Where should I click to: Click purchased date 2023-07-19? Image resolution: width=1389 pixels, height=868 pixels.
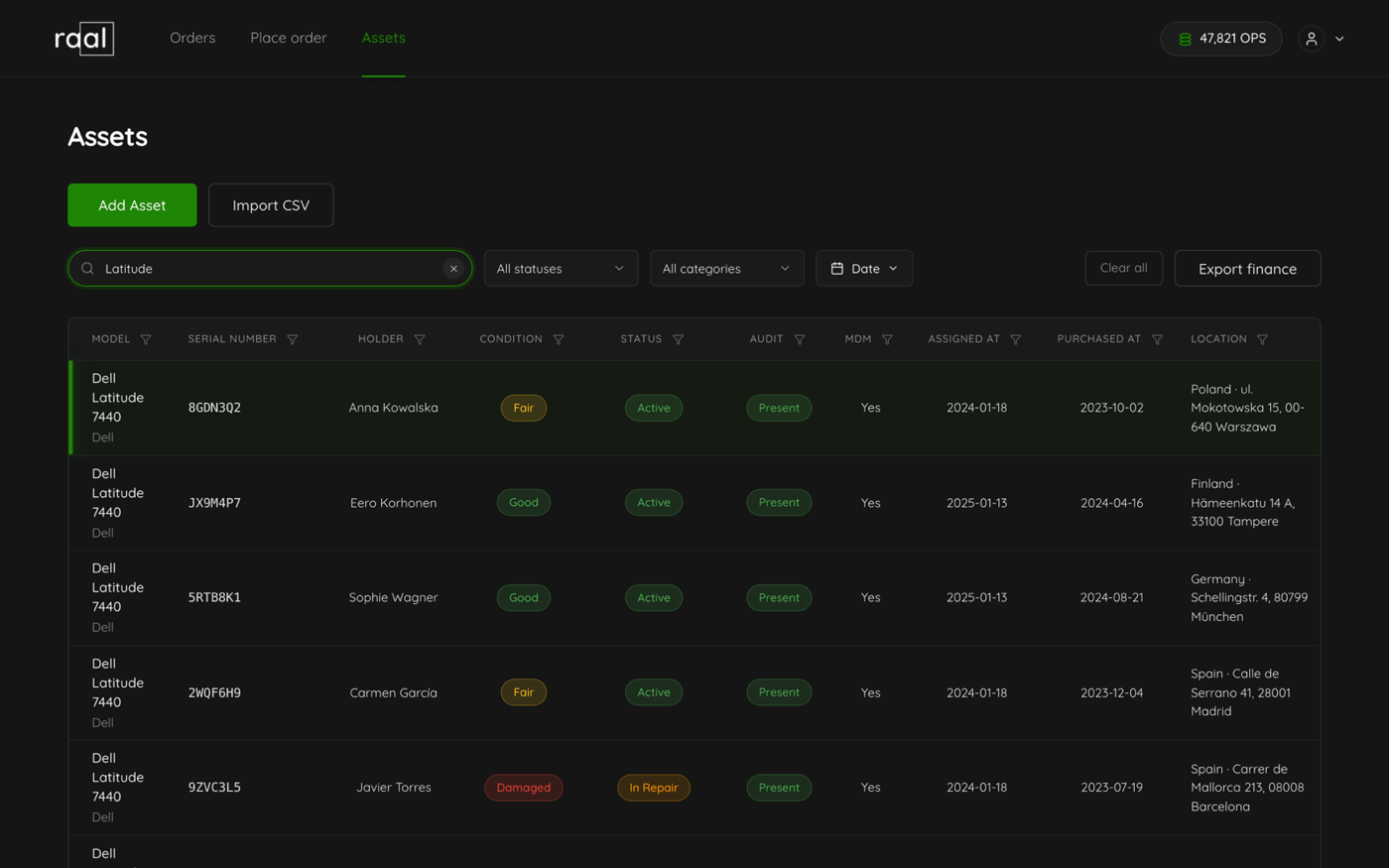1111,788
